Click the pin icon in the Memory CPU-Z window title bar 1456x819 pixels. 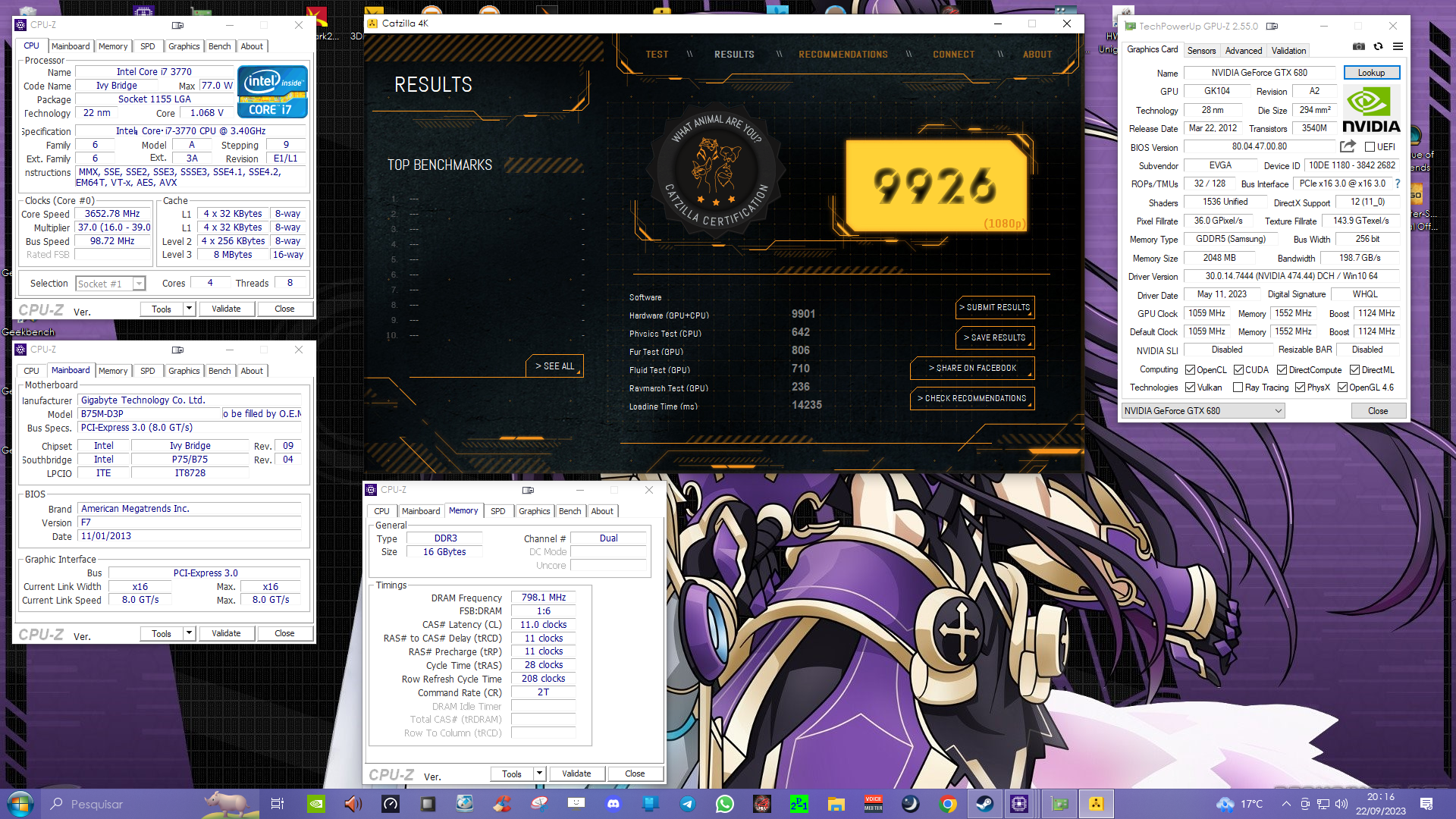coord(528,490)
